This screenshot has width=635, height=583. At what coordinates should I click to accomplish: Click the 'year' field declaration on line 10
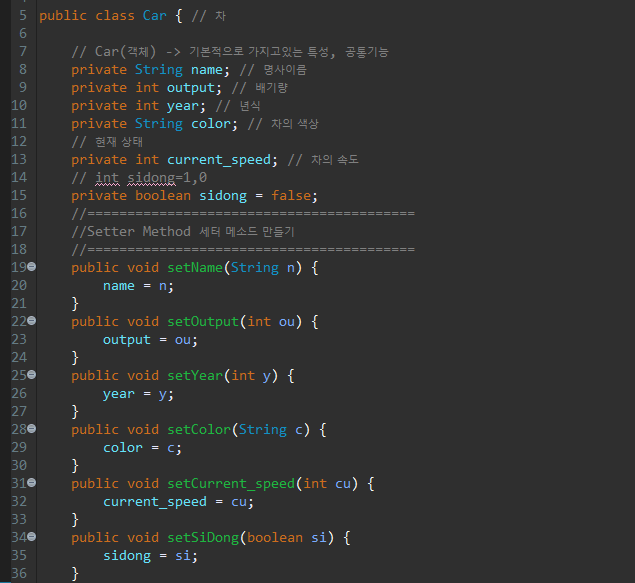[183, 106]
